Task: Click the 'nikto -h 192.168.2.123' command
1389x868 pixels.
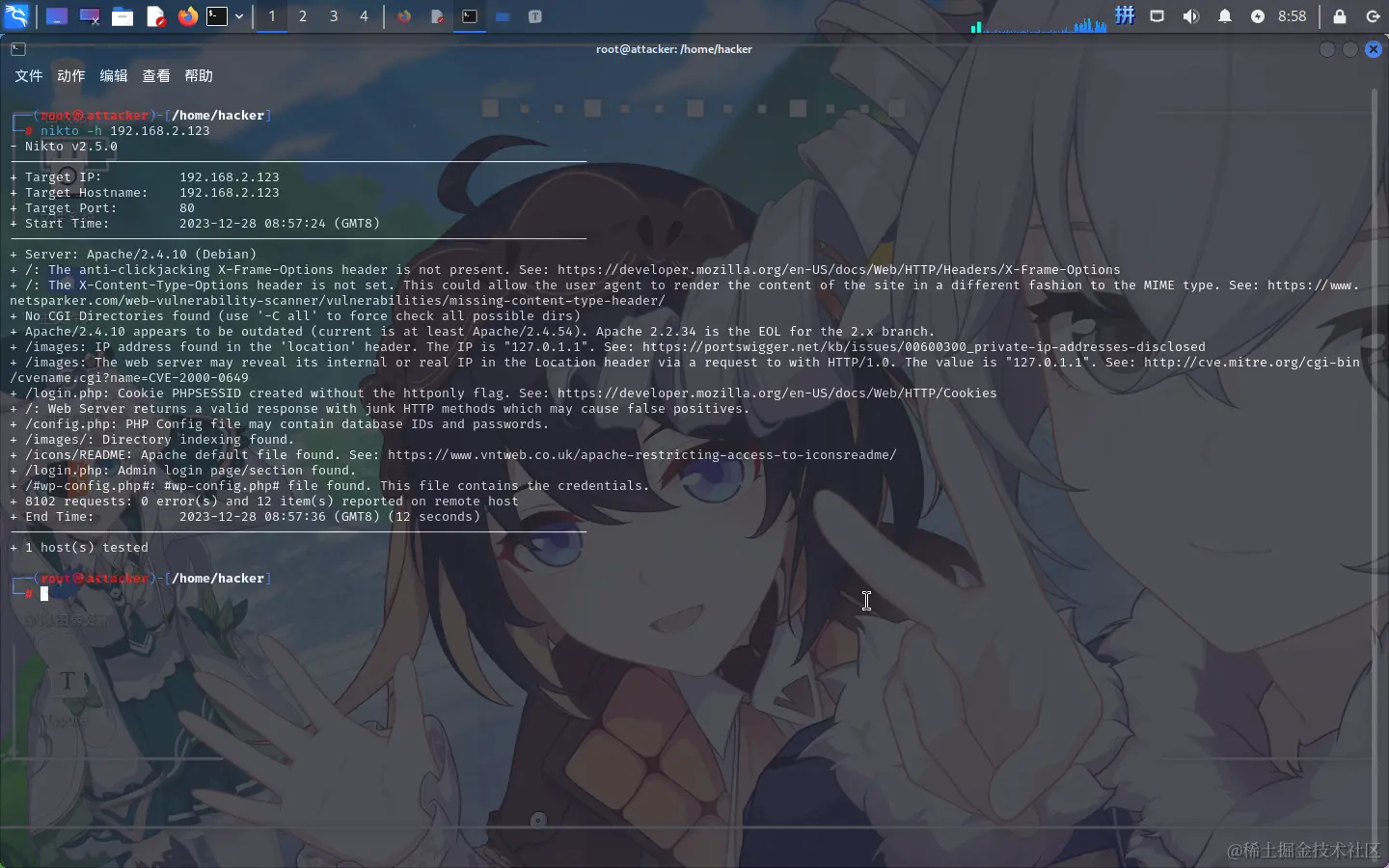Action: (125, 131)
